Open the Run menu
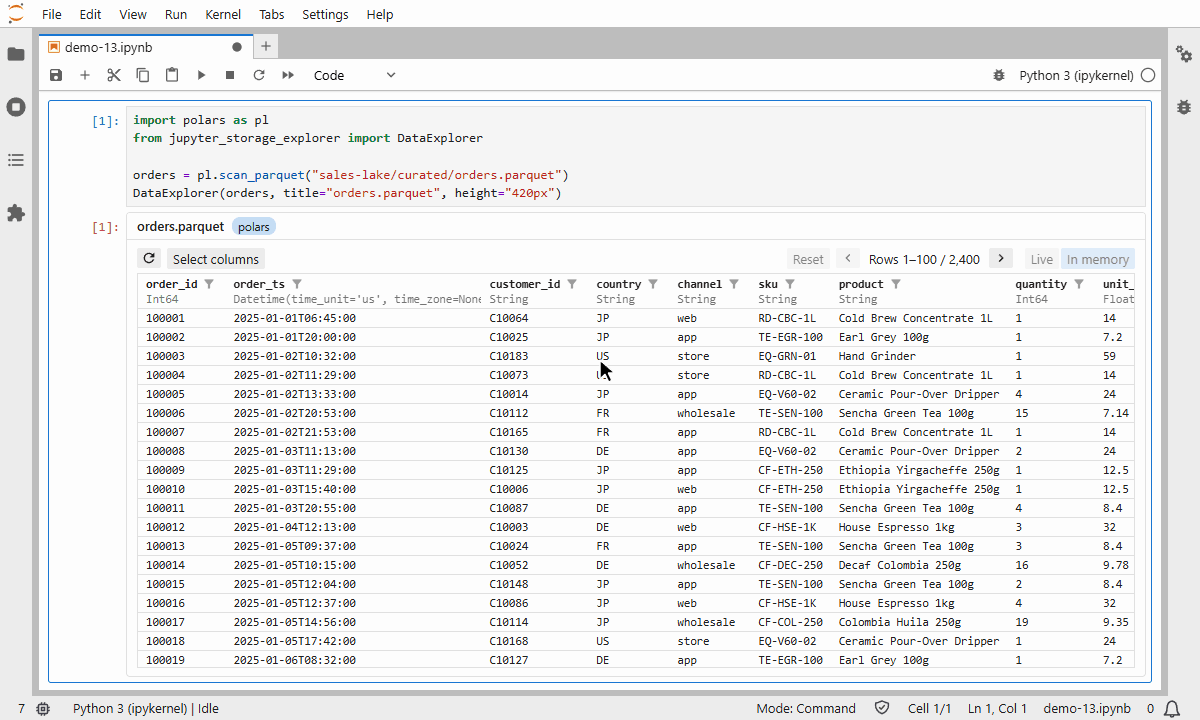Image resolution: width=1200 pixels, height=720 pixels. [176, 14]
